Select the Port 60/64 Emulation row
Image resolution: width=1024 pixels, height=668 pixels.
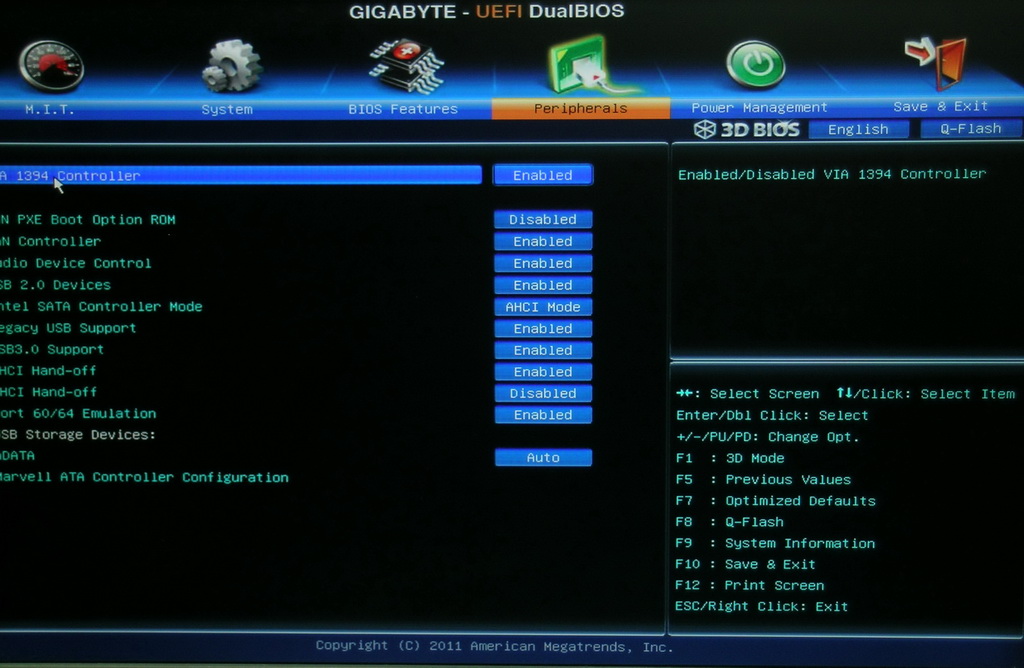pos(78,414)
